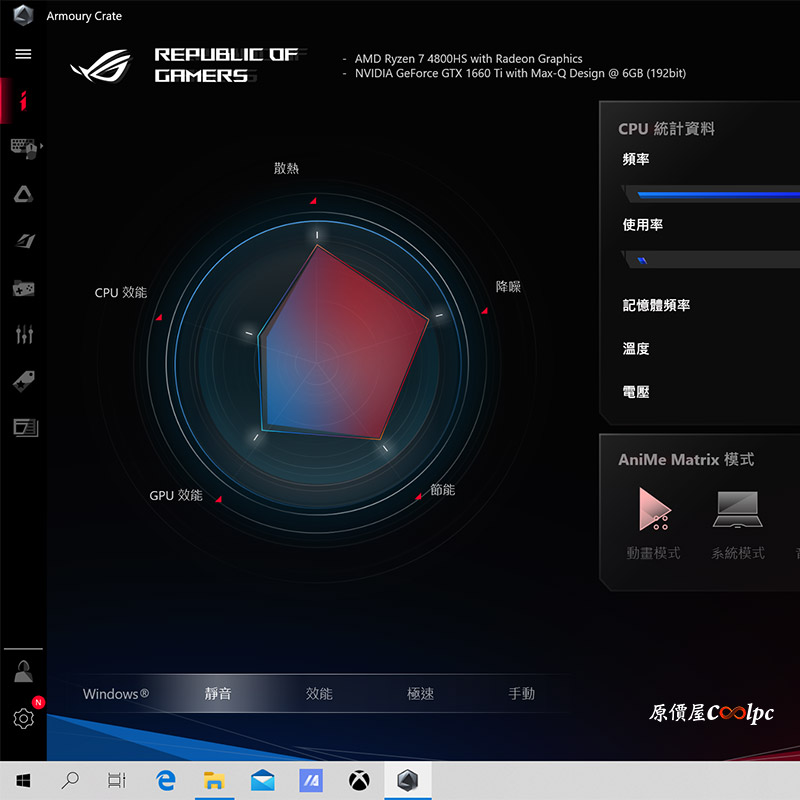Launch Microsoft Edge from taskbar
800x800 pixels.
coord(166,780)
